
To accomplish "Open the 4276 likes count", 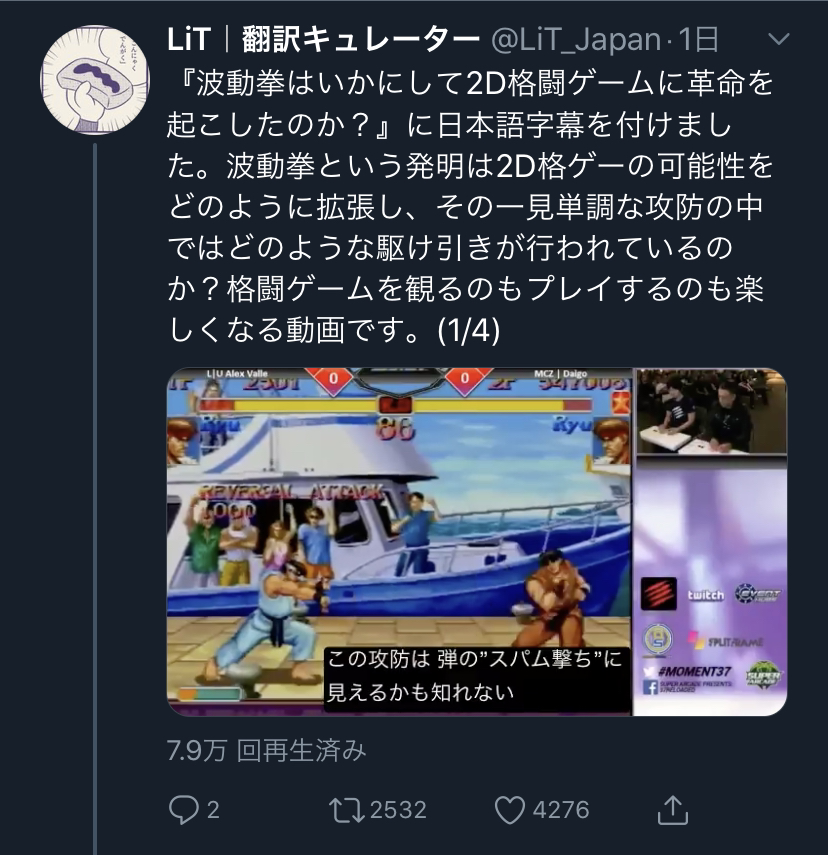I will 561,810.
